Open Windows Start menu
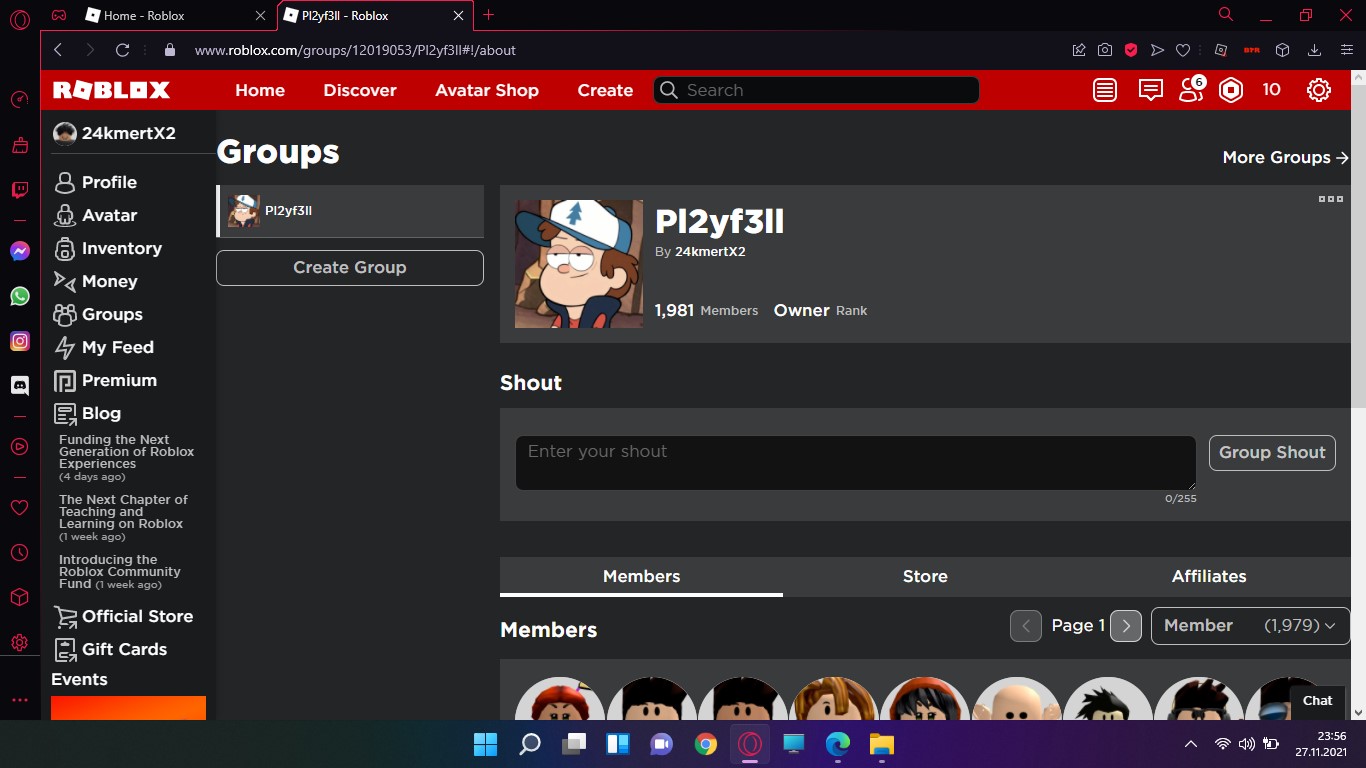Screen dimensions: 1366x768 tap(485, 744)
